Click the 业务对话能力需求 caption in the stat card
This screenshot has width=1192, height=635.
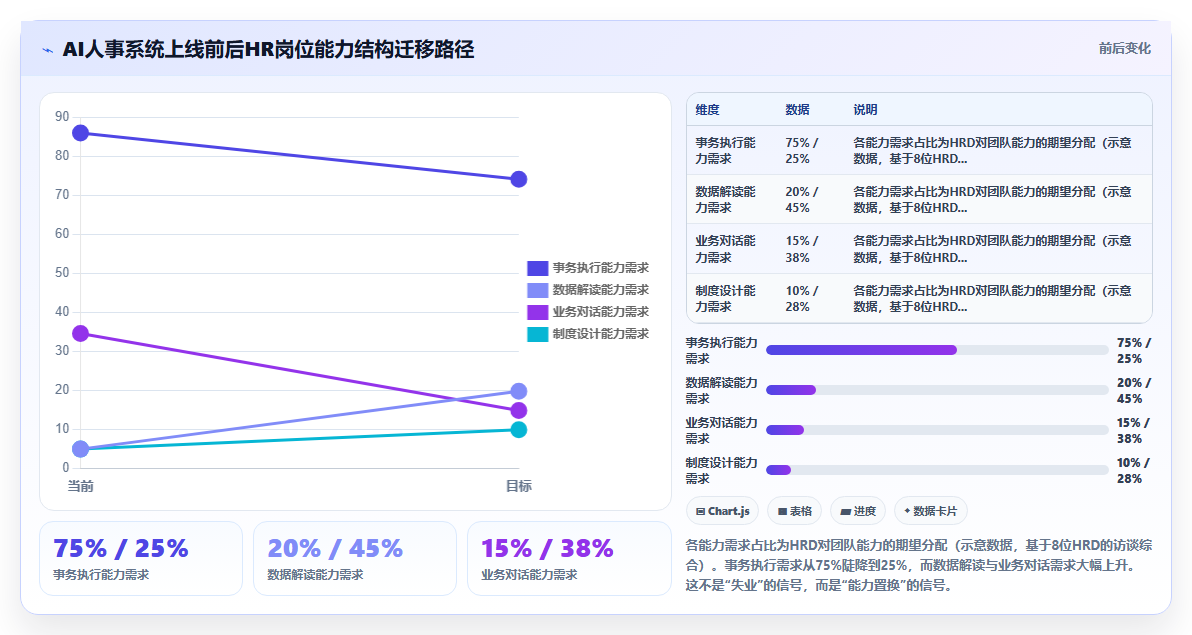click(529, 575)
